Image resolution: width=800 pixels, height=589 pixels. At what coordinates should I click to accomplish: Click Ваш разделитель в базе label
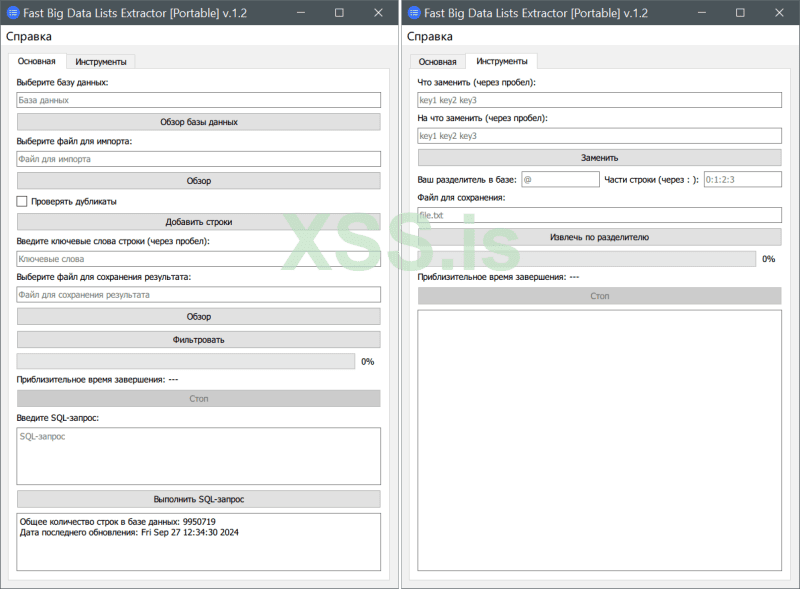click(x=467, y=180)
